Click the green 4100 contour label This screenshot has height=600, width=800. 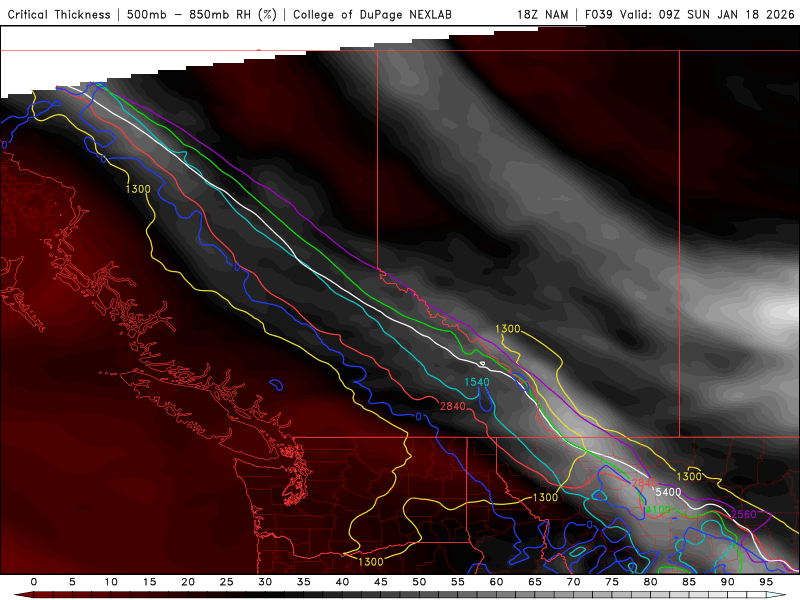[659, 510]
